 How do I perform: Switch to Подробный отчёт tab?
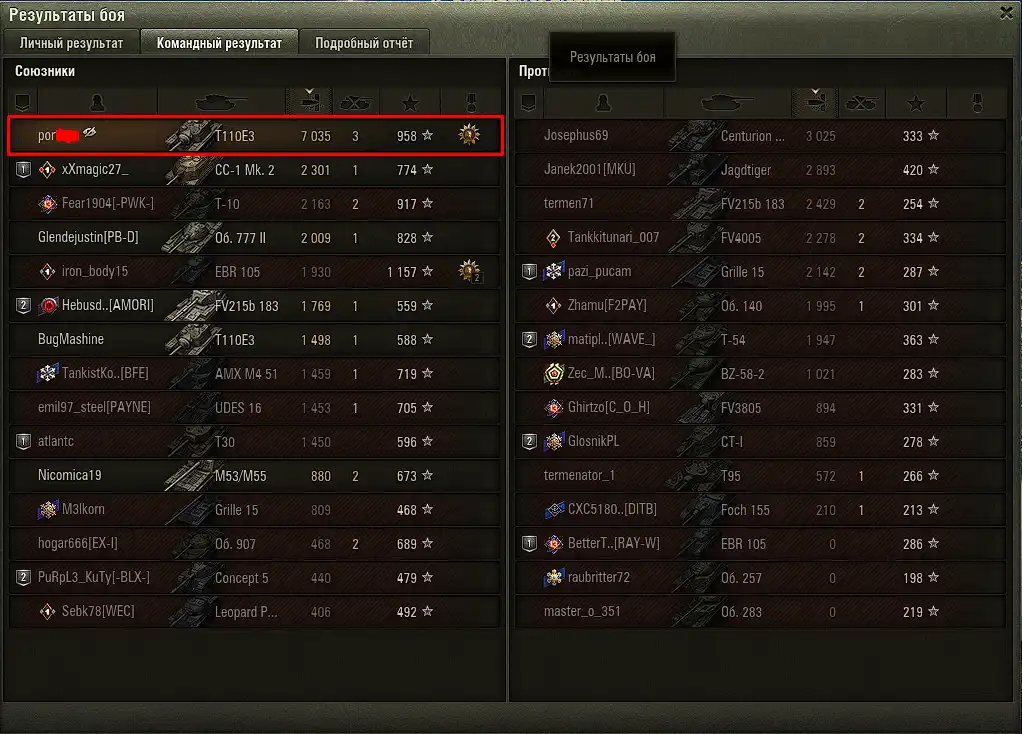364,42
